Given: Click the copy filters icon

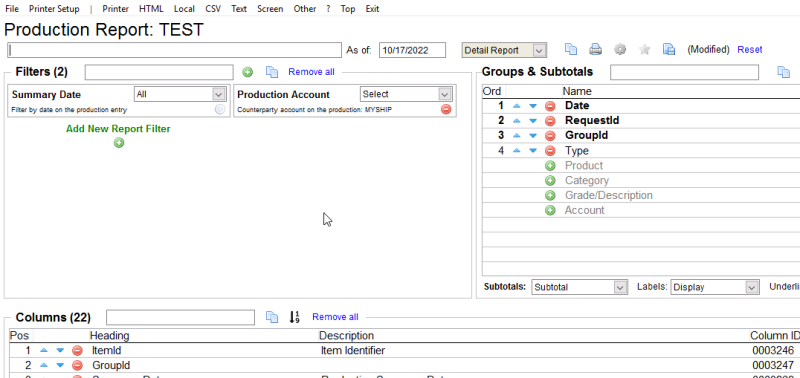Looking at the screenshot, I should 272,72.
